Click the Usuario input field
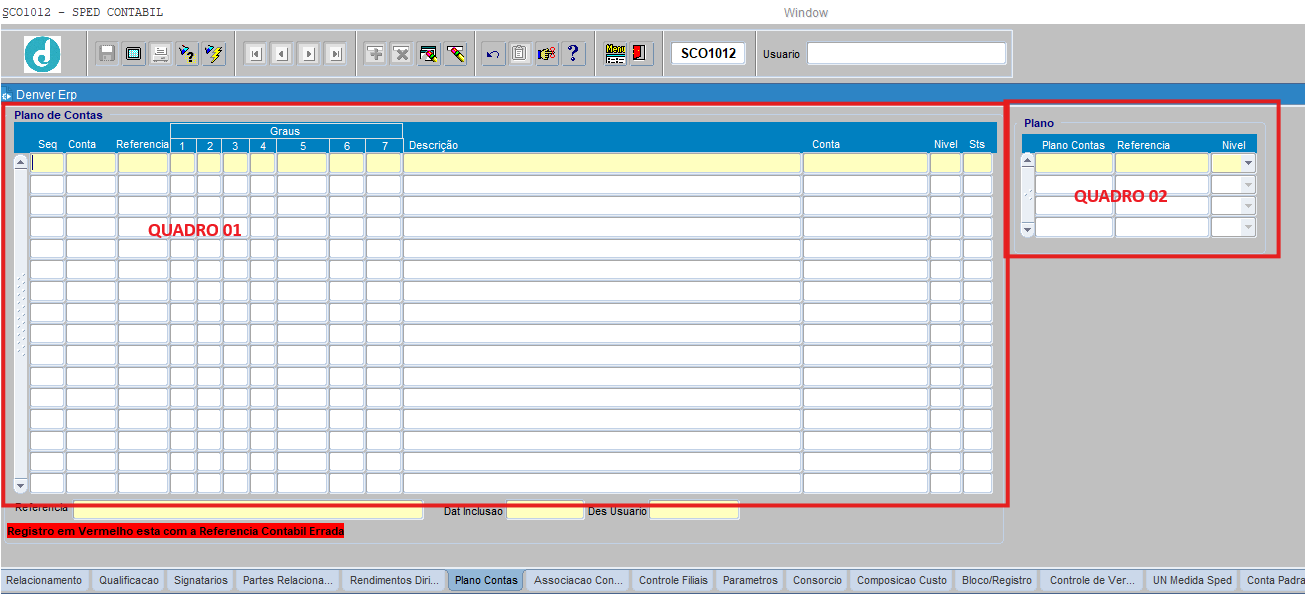The image size is (1305, 600). [906, 54]
